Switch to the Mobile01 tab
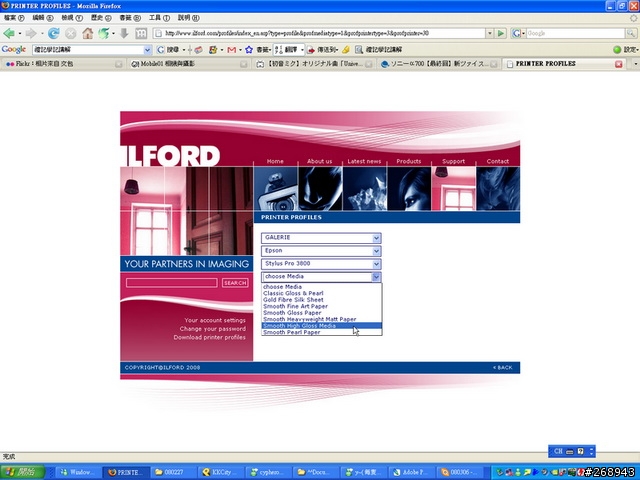The height and width of the screenshot is (480, 640). pos(187,64)
